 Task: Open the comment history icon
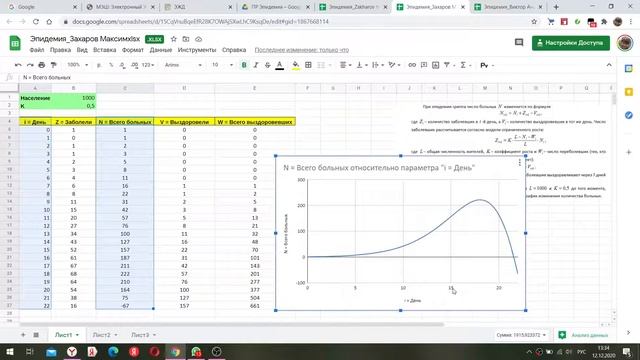[x=519, y=42]
